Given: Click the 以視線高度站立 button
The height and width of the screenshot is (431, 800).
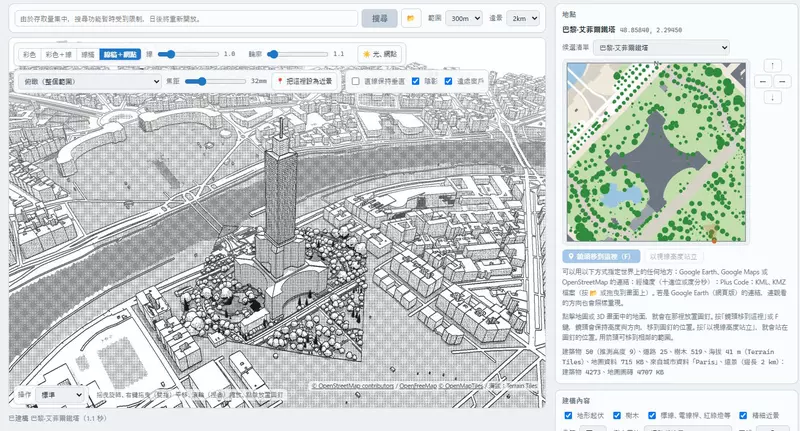Looking at the screenshot, I should click(673, 256).
